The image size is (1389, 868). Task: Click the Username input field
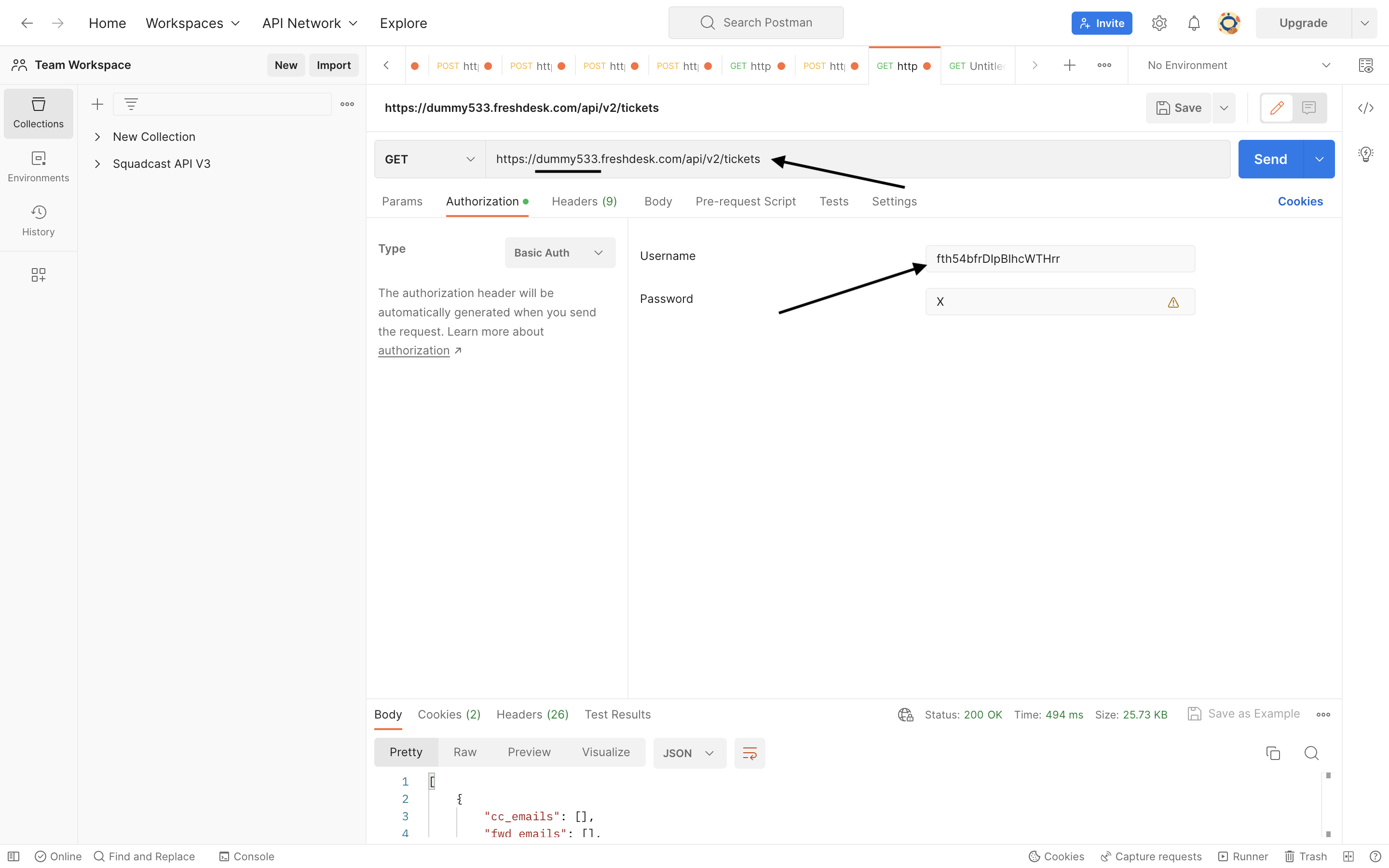[x=1060, y=258]
